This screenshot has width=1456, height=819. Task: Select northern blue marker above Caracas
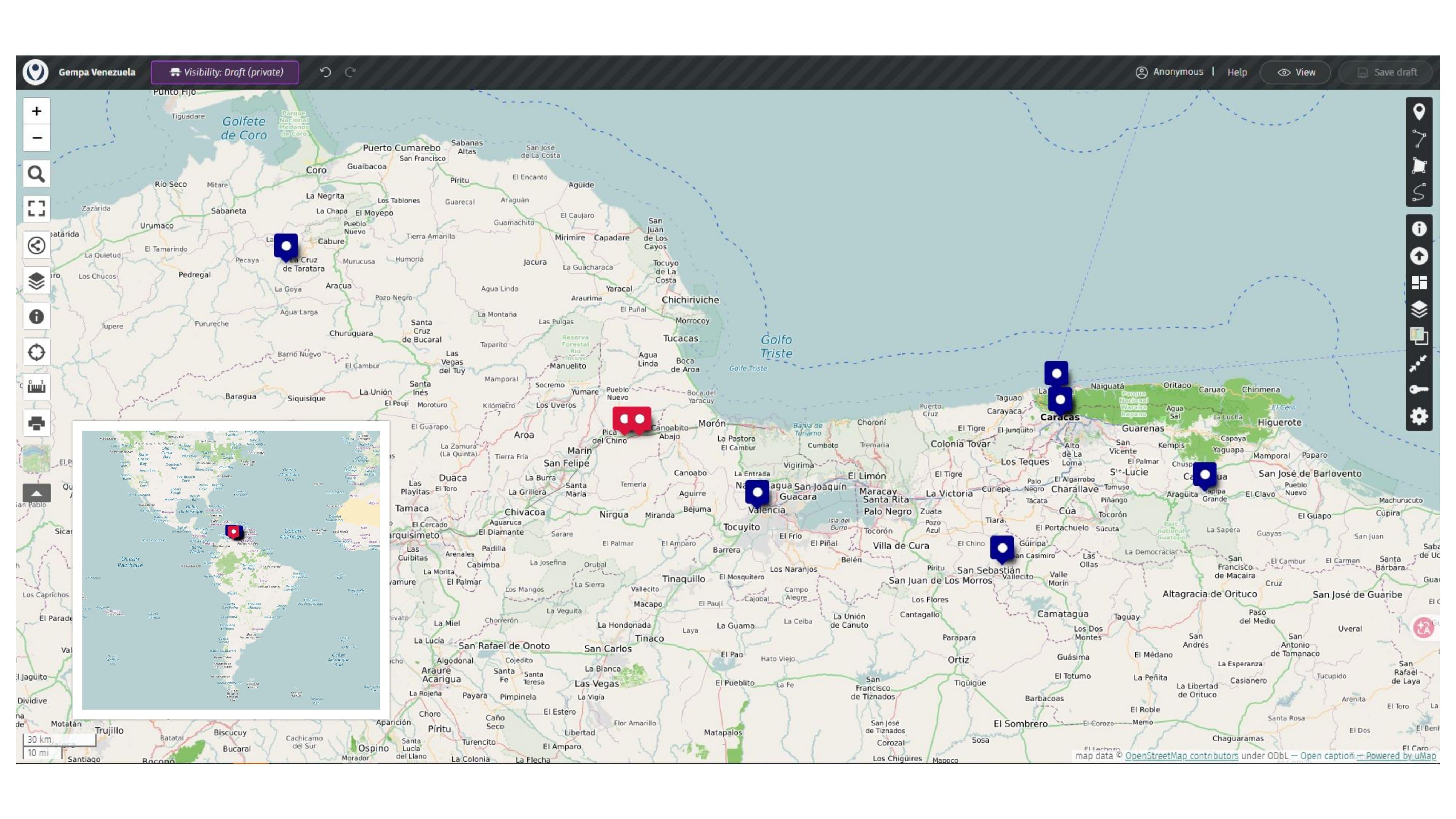point(1056,373)
